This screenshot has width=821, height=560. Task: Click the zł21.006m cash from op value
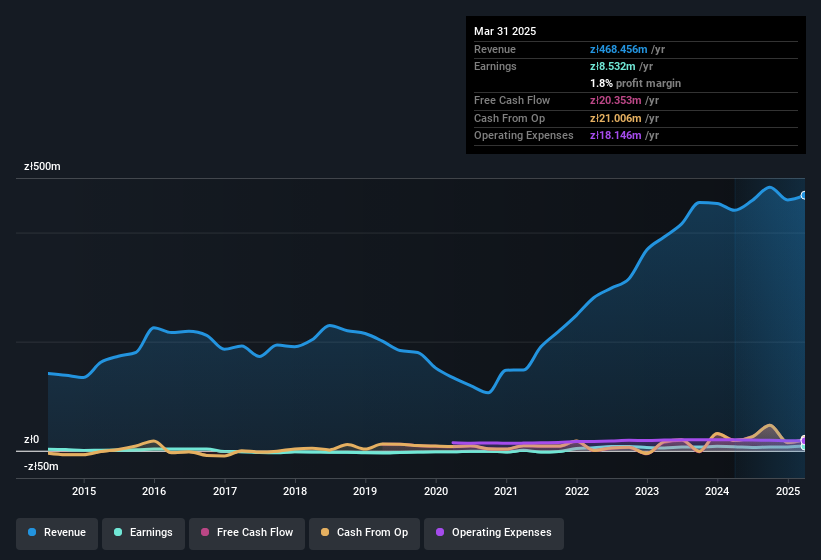615,118
